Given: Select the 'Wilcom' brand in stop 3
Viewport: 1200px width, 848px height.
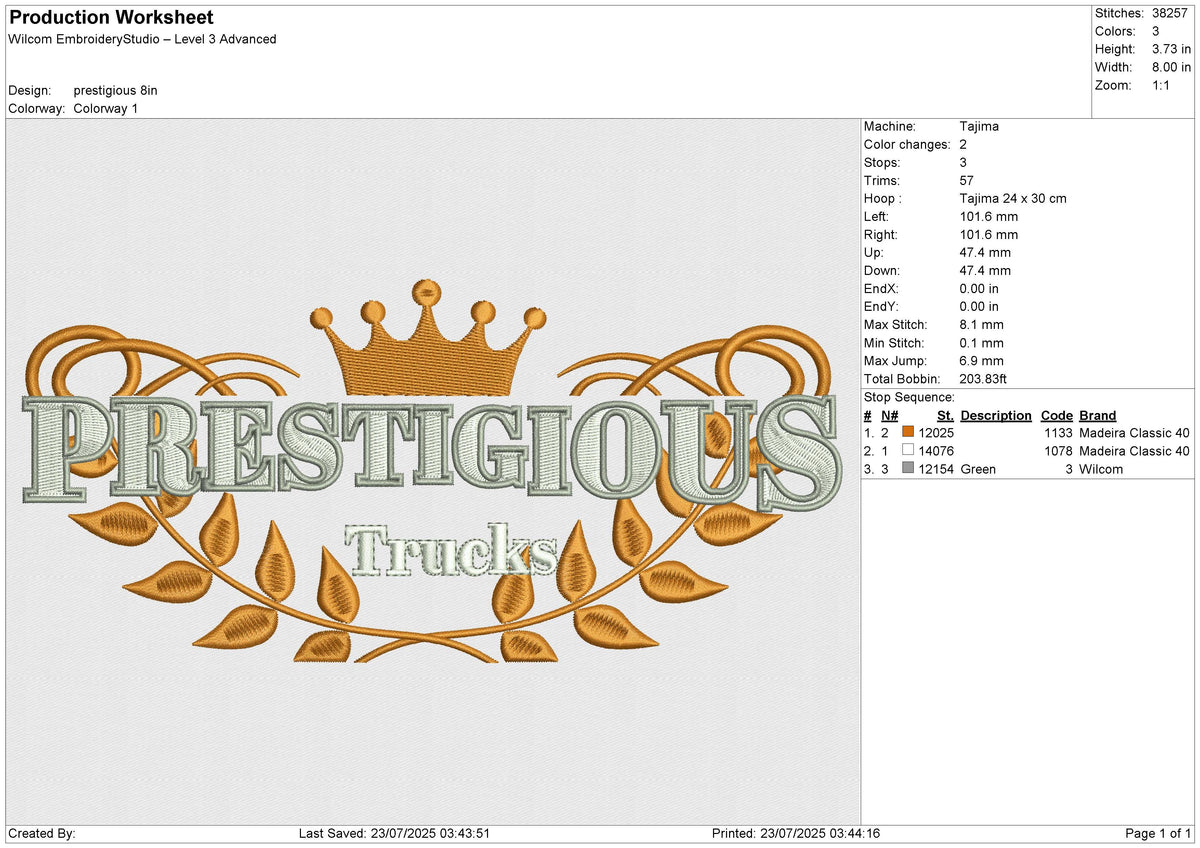Looking at the screenshot, I should [x=1101, y=469].
